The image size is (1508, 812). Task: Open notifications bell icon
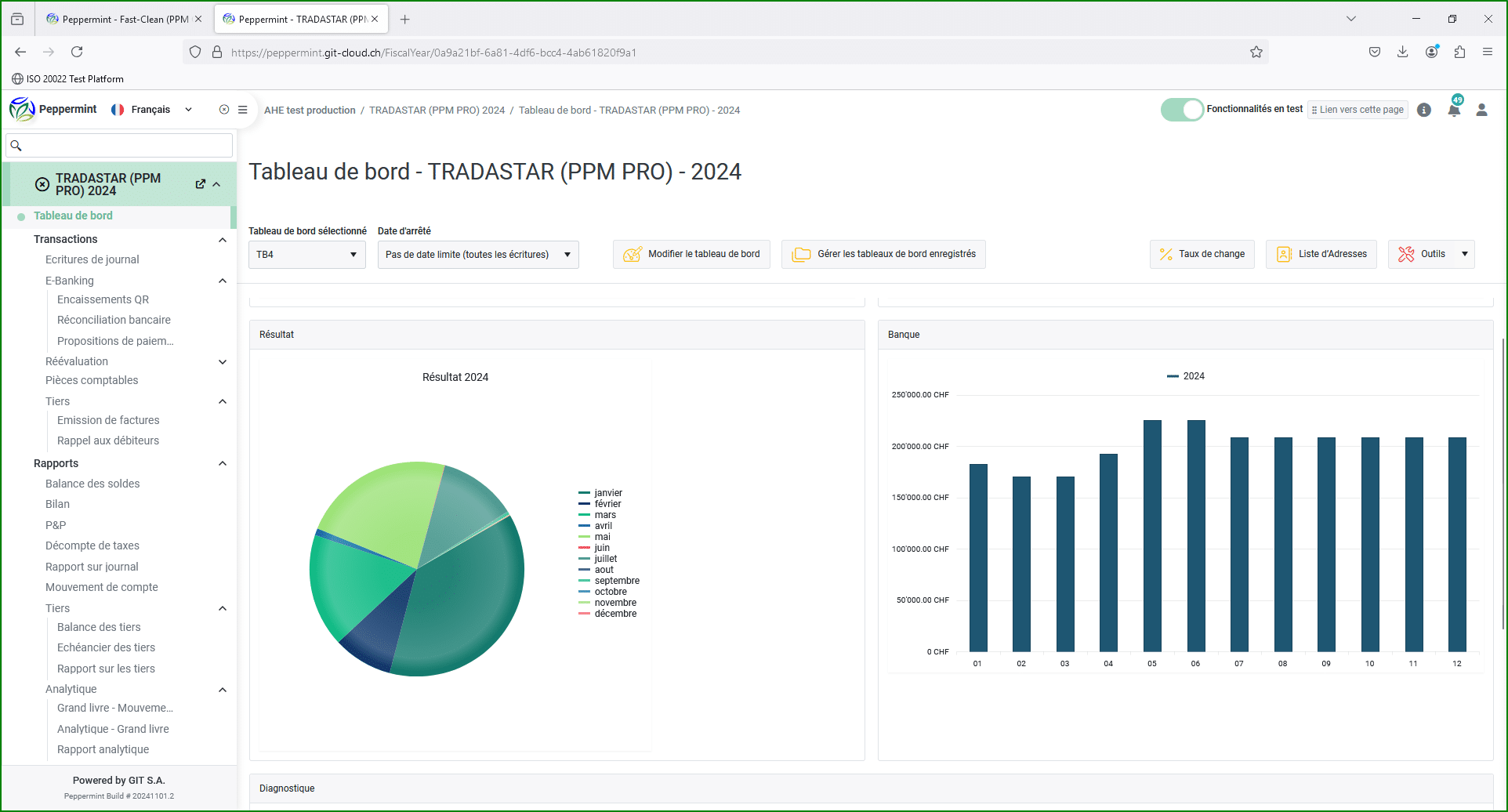point(1454,110)
